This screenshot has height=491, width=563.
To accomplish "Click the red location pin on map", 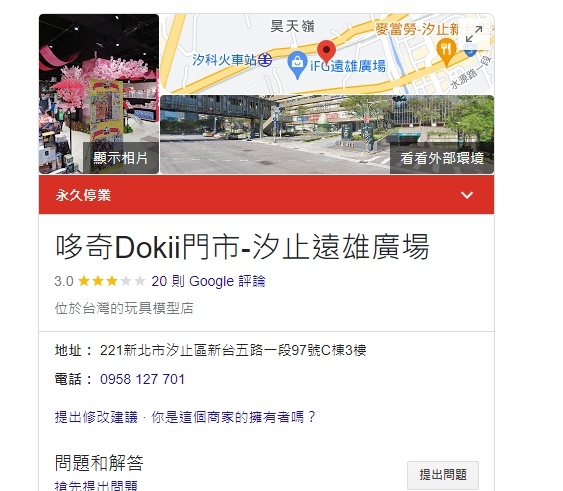I will [x=326, y=53].
